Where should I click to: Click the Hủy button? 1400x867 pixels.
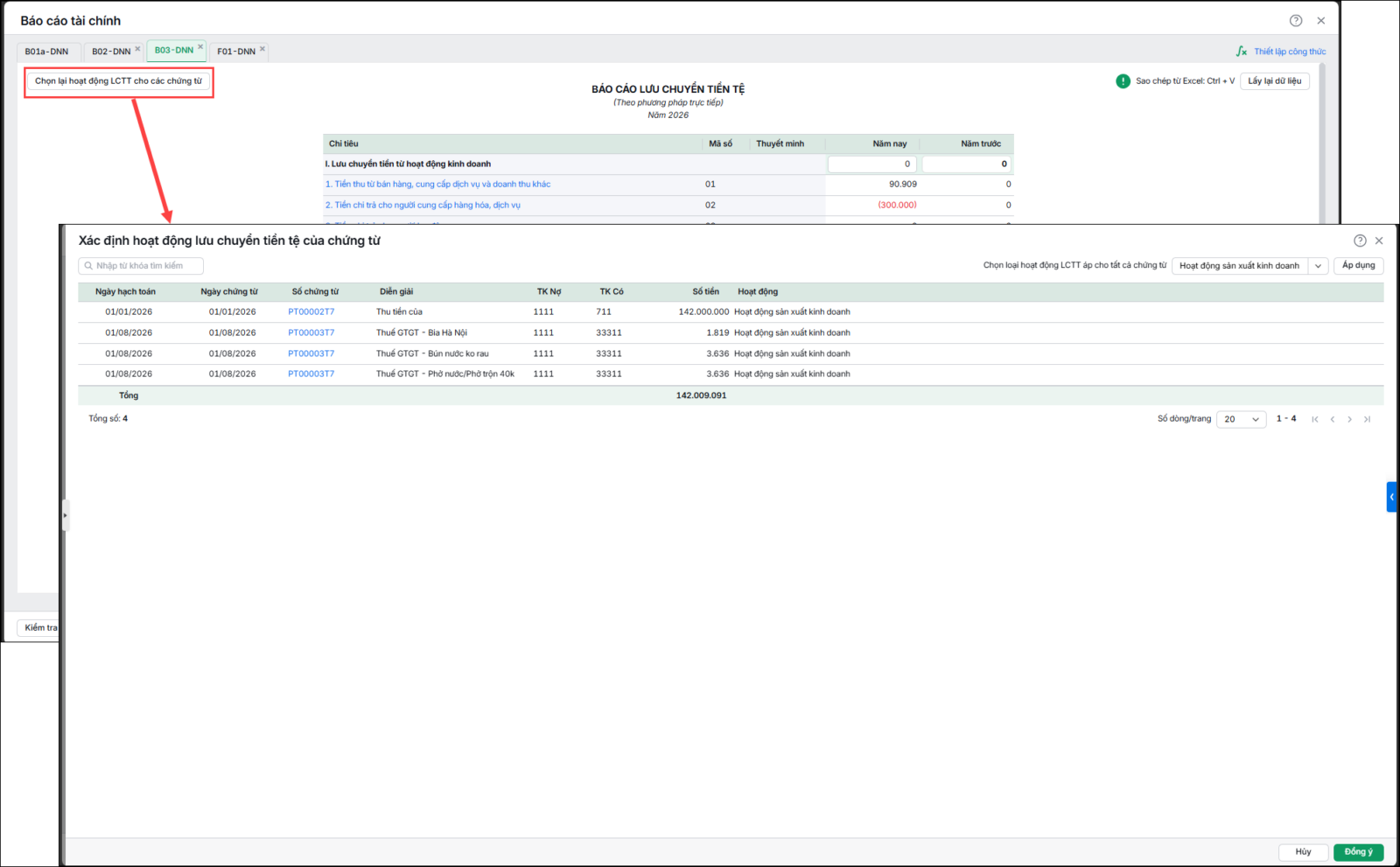coord(1304,852)
